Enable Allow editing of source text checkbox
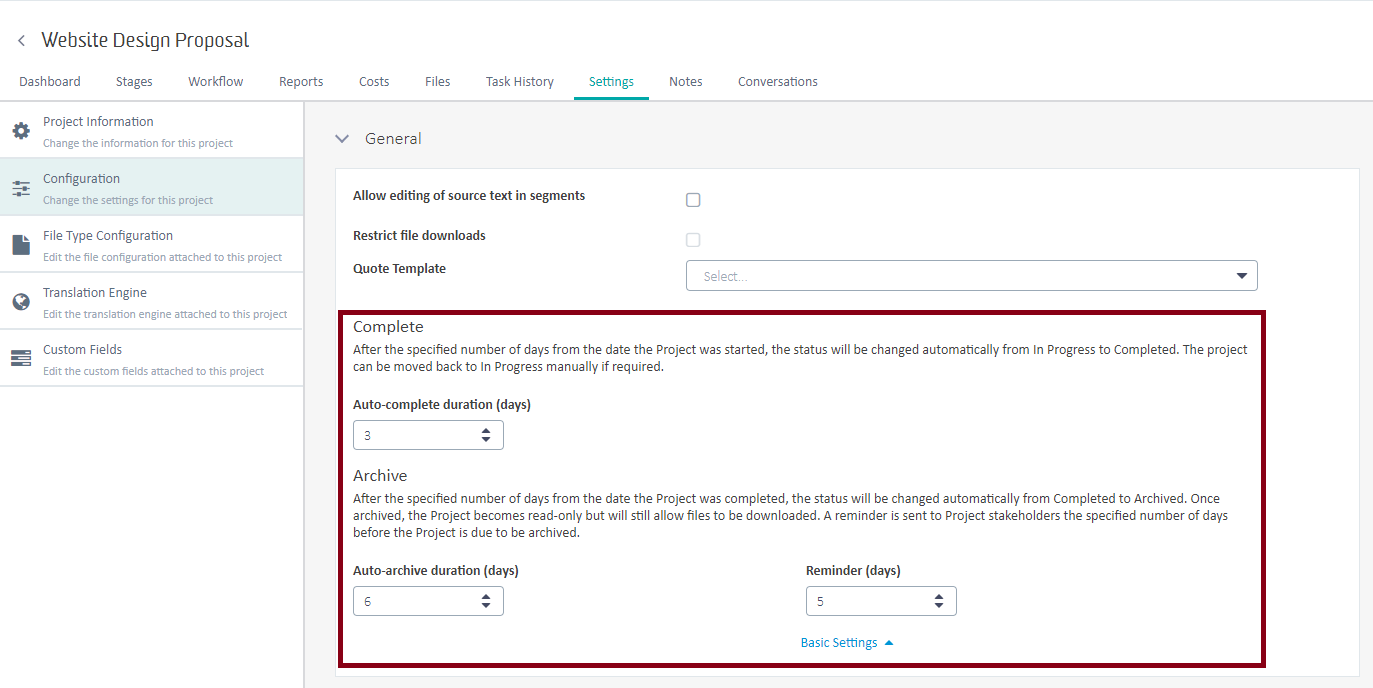The height and width of the screenshot is (688, 1373). click(693, 200)
